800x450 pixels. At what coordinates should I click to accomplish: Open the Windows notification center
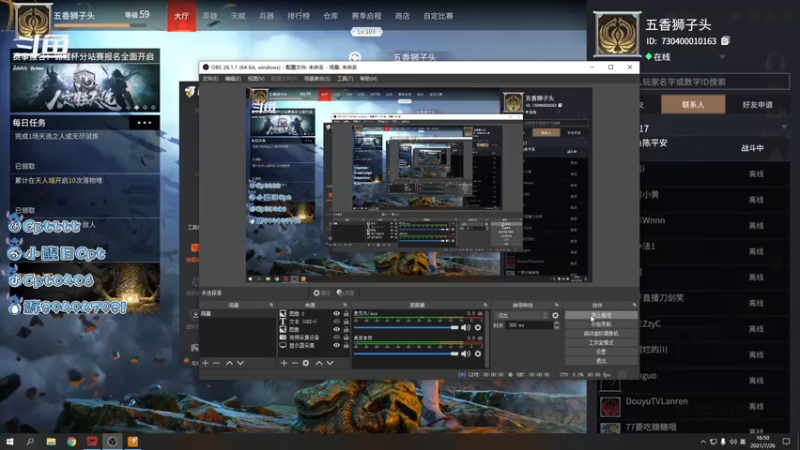pyautogui.click(x=786, y=441)
